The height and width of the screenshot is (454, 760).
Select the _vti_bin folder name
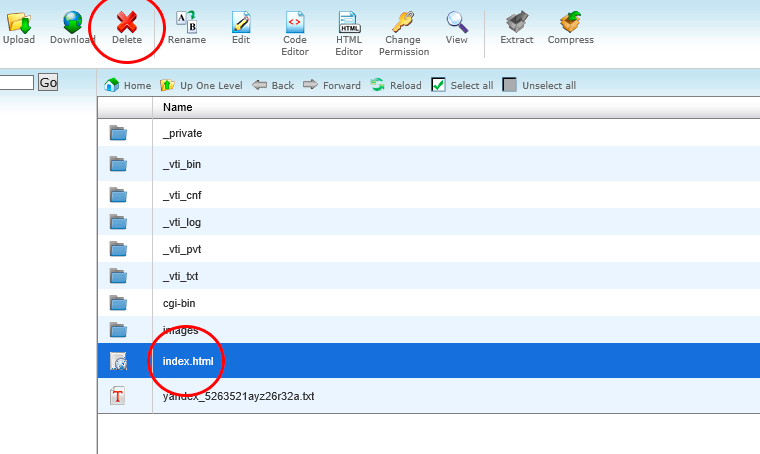click(x=182, y=164)
